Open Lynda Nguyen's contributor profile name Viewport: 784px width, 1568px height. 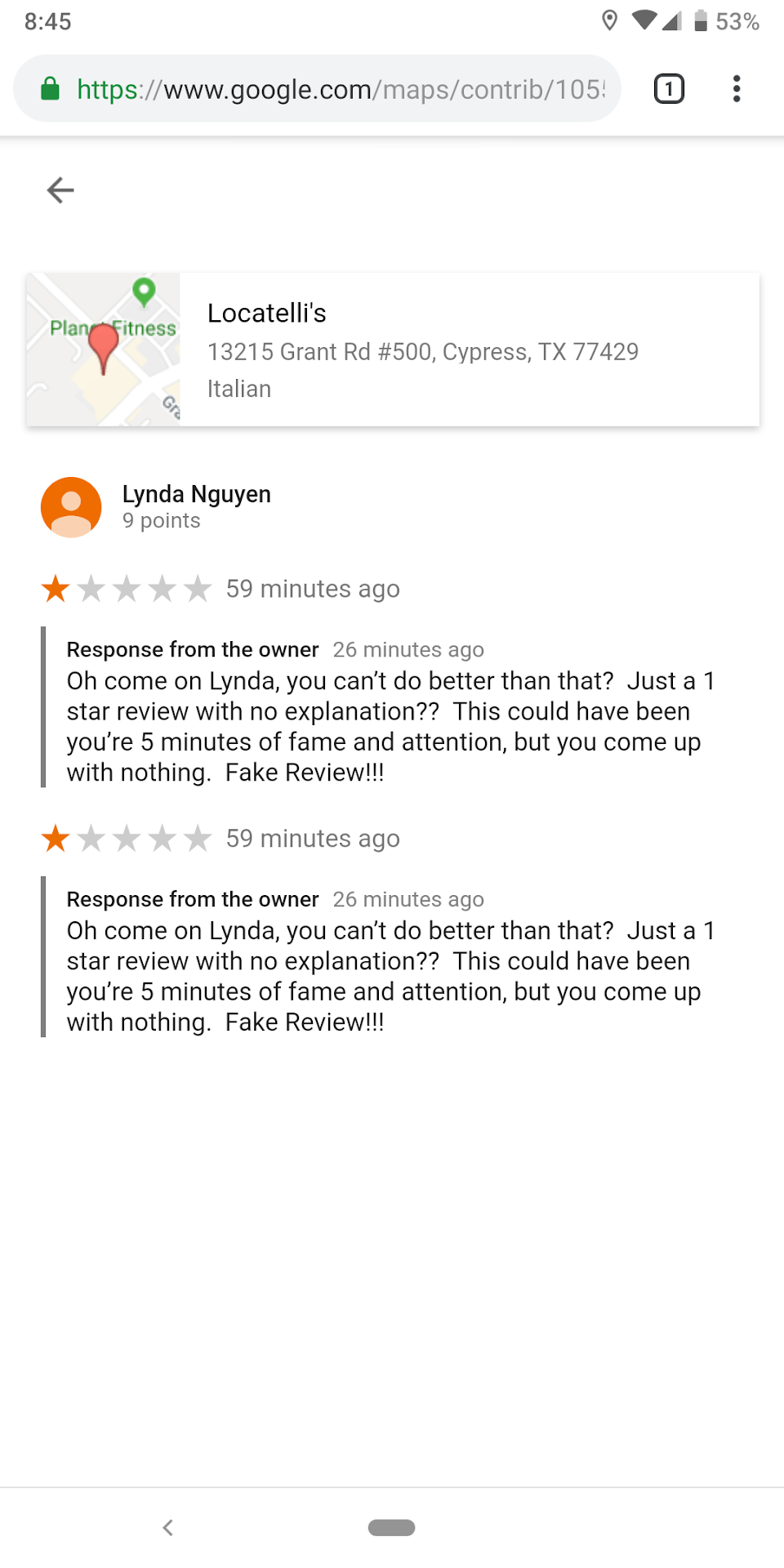pos(197,494)
